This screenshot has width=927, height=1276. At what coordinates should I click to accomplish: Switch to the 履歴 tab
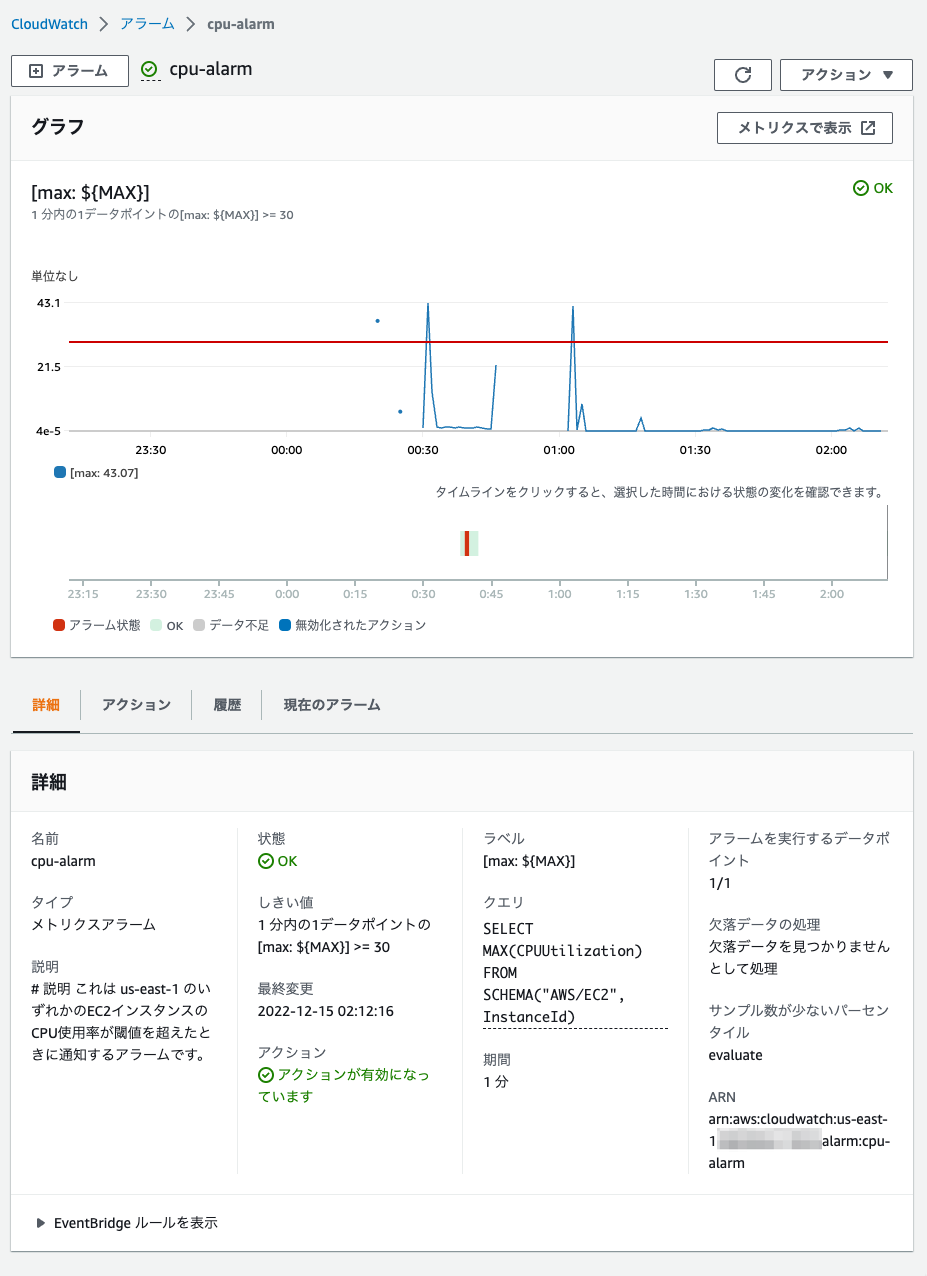(228, 705)
